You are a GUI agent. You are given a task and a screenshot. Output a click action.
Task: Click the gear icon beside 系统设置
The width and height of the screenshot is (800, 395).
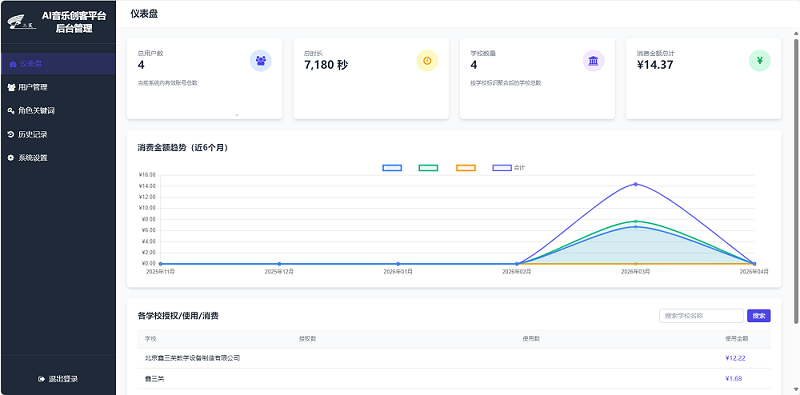[x=11, y=158]
